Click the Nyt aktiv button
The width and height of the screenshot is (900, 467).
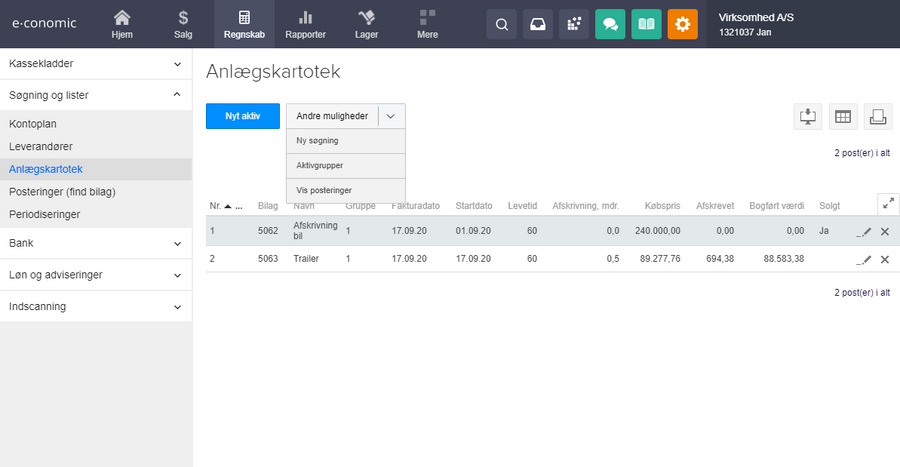point(242,116)
